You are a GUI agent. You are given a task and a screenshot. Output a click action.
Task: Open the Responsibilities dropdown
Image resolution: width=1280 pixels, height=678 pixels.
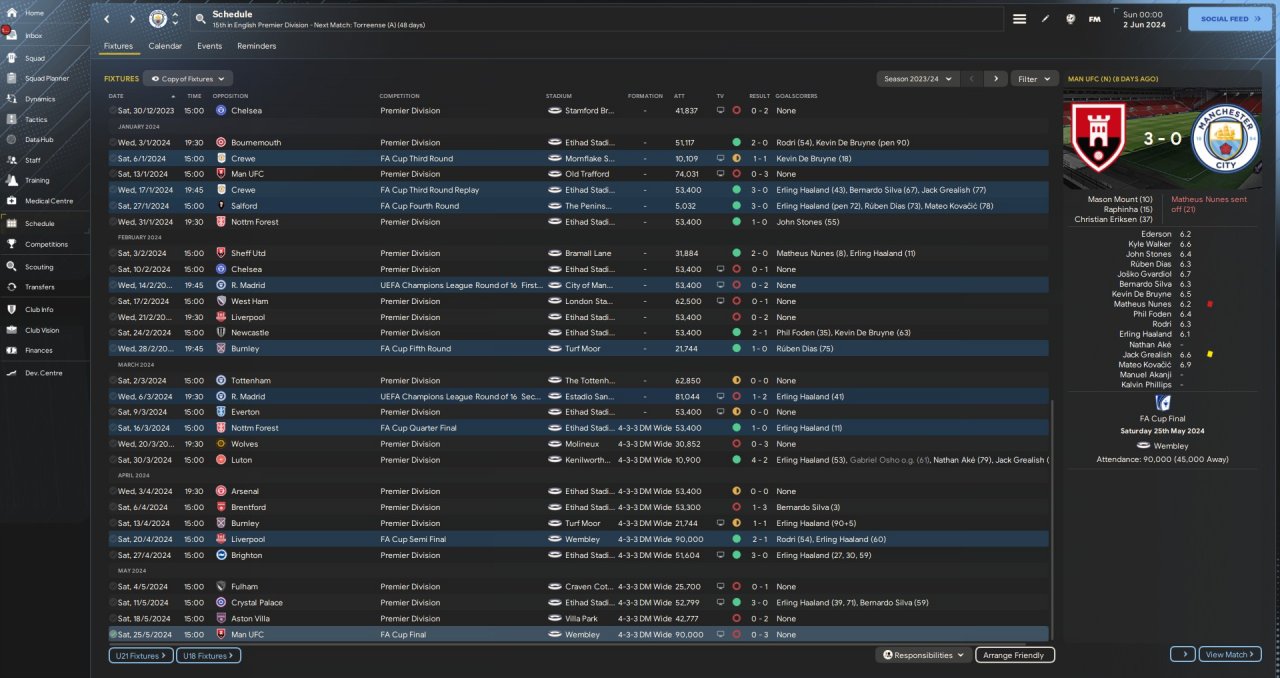[923, 655]
